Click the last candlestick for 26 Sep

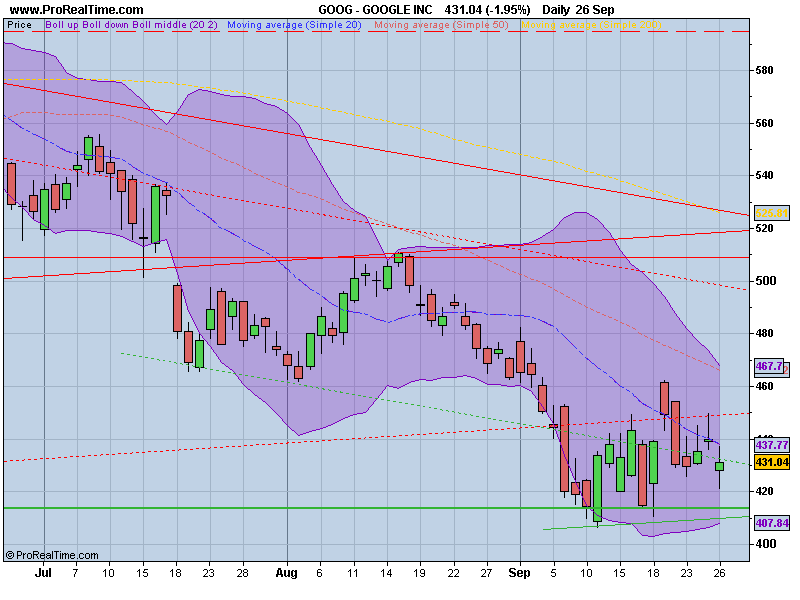coord(719,466)
